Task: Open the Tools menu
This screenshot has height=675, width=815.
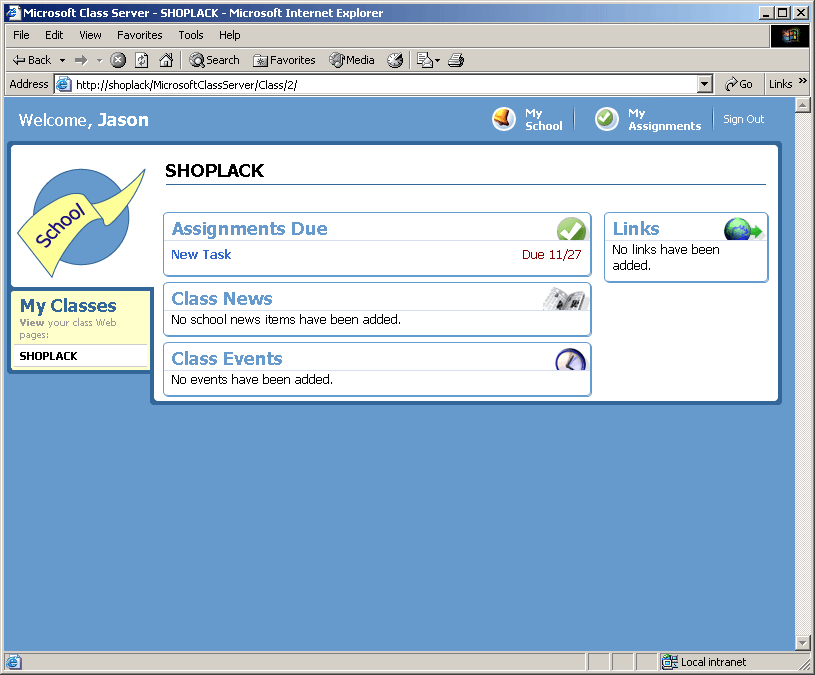Action: (191, 35)
